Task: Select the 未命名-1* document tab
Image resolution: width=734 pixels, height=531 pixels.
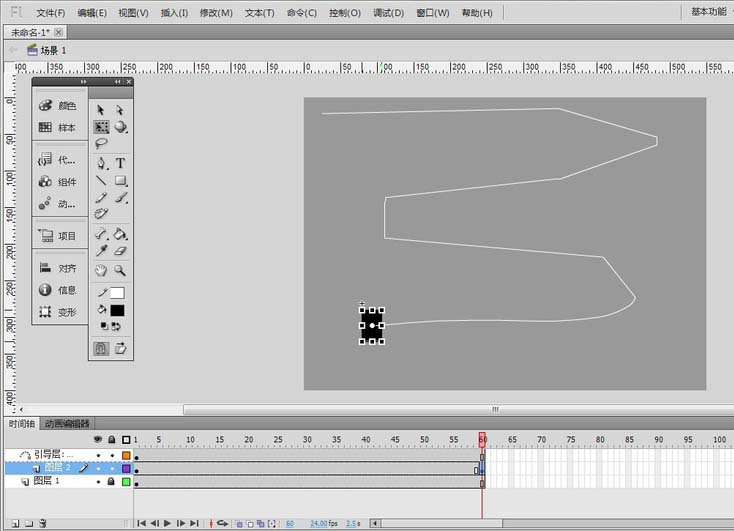Action: tap(30, 32)
